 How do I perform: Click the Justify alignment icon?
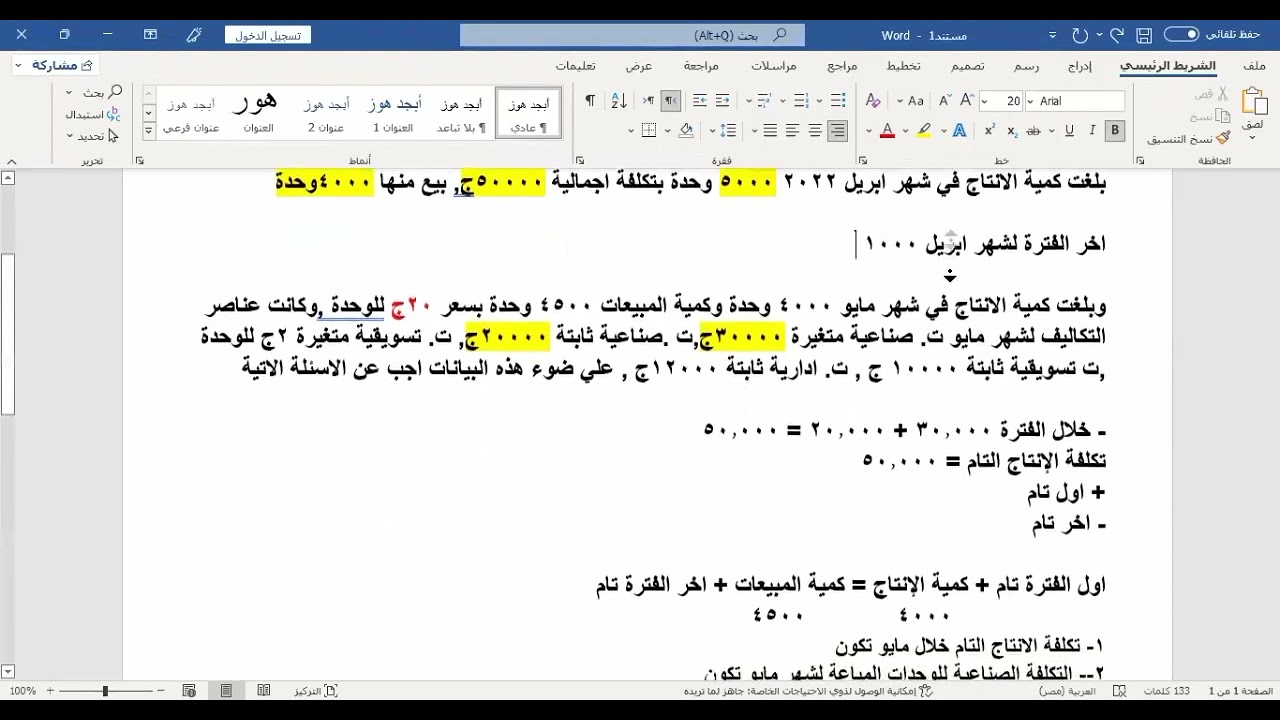coord(770,130)
